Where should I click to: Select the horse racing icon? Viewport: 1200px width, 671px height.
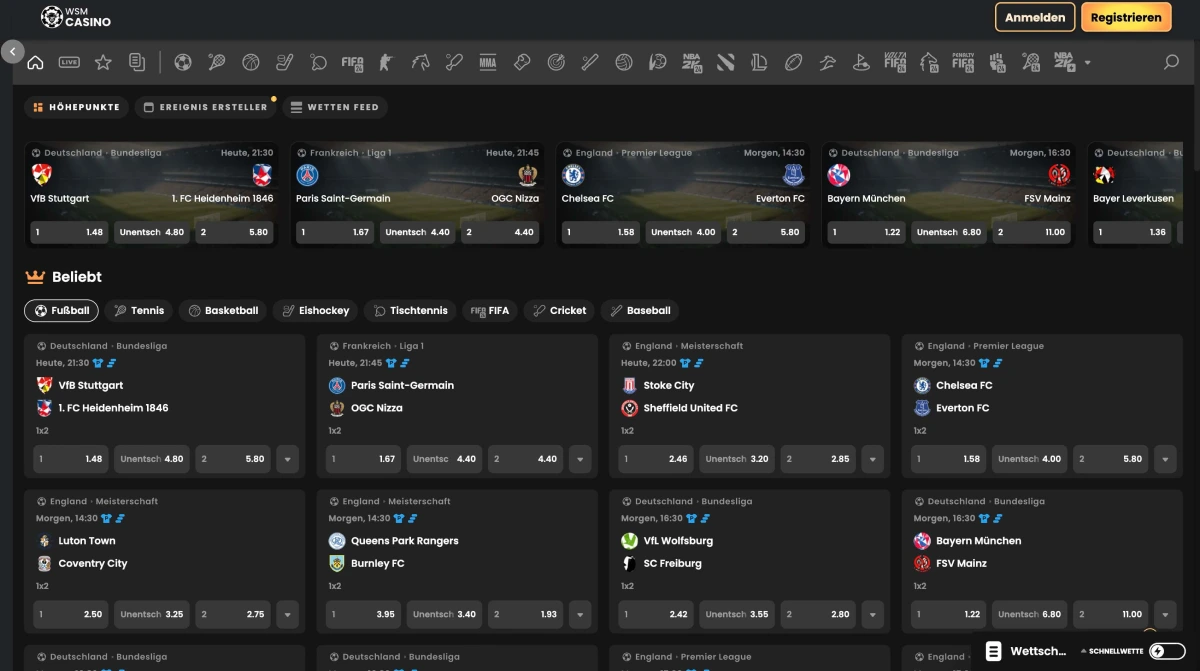(x=420, y=62)
